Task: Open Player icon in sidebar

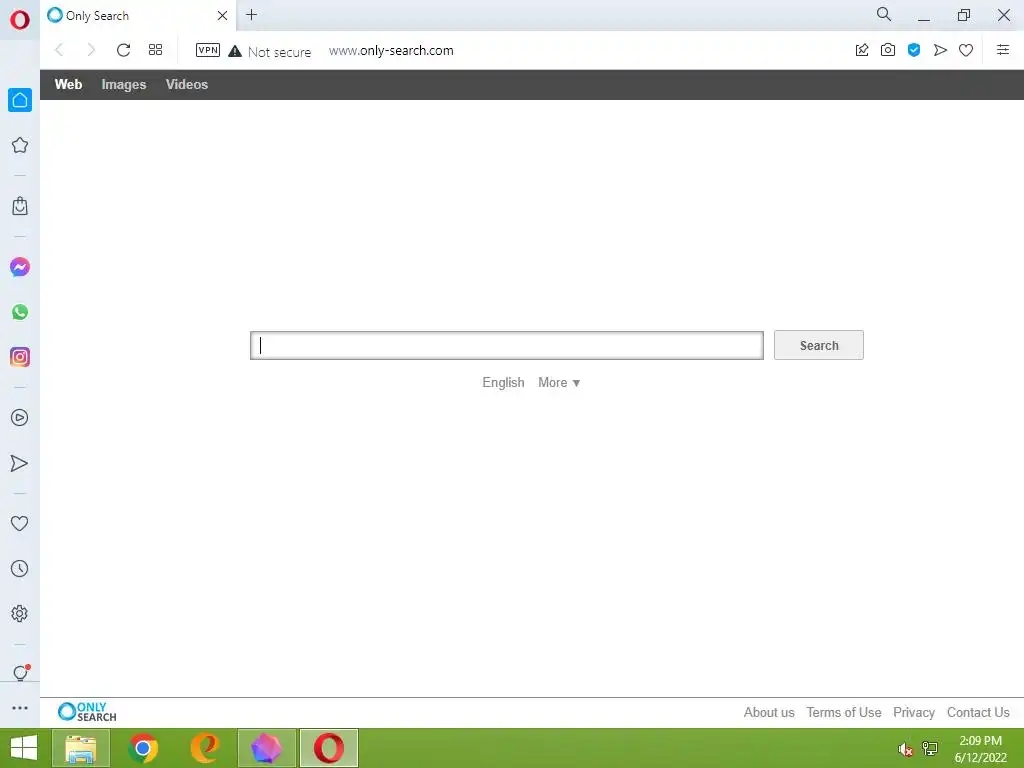Action: click(x=20, y=417)
